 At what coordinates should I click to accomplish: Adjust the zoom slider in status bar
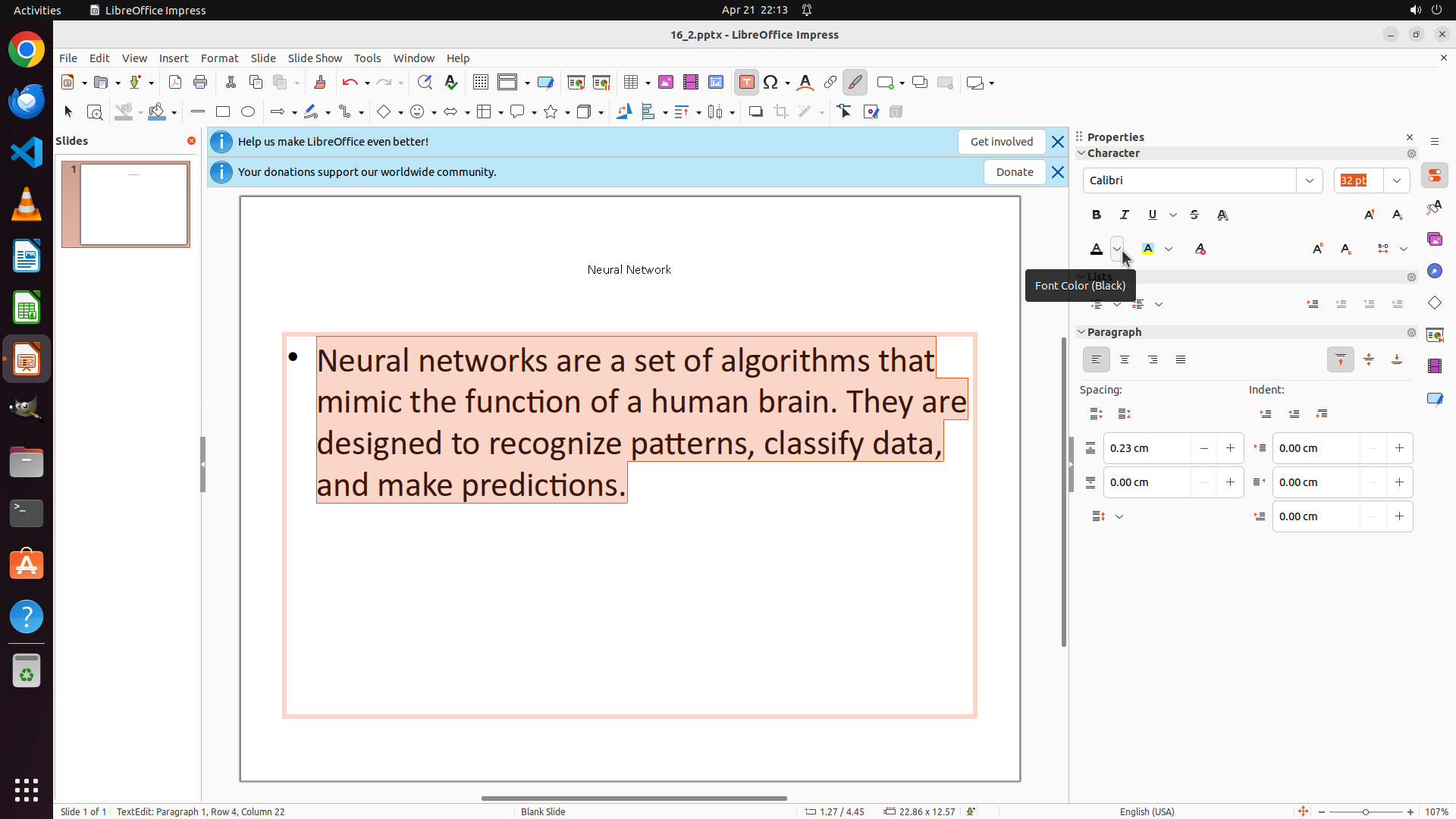1366,812
